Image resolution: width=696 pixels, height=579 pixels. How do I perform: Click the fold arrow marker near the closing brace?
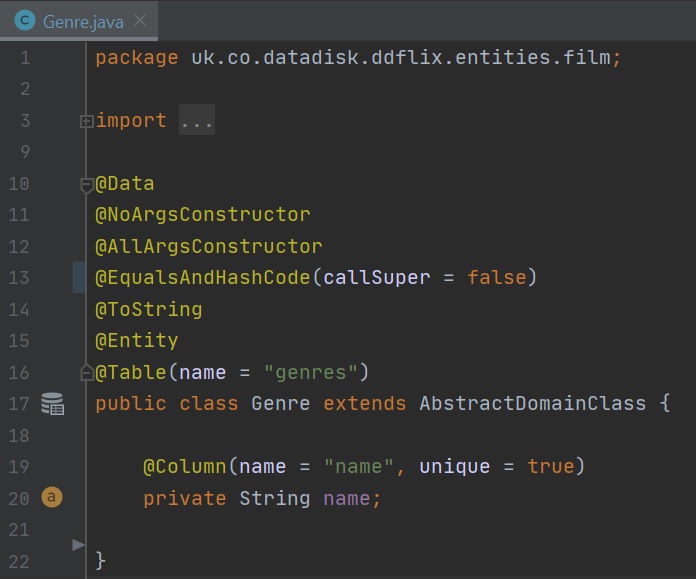79,545
